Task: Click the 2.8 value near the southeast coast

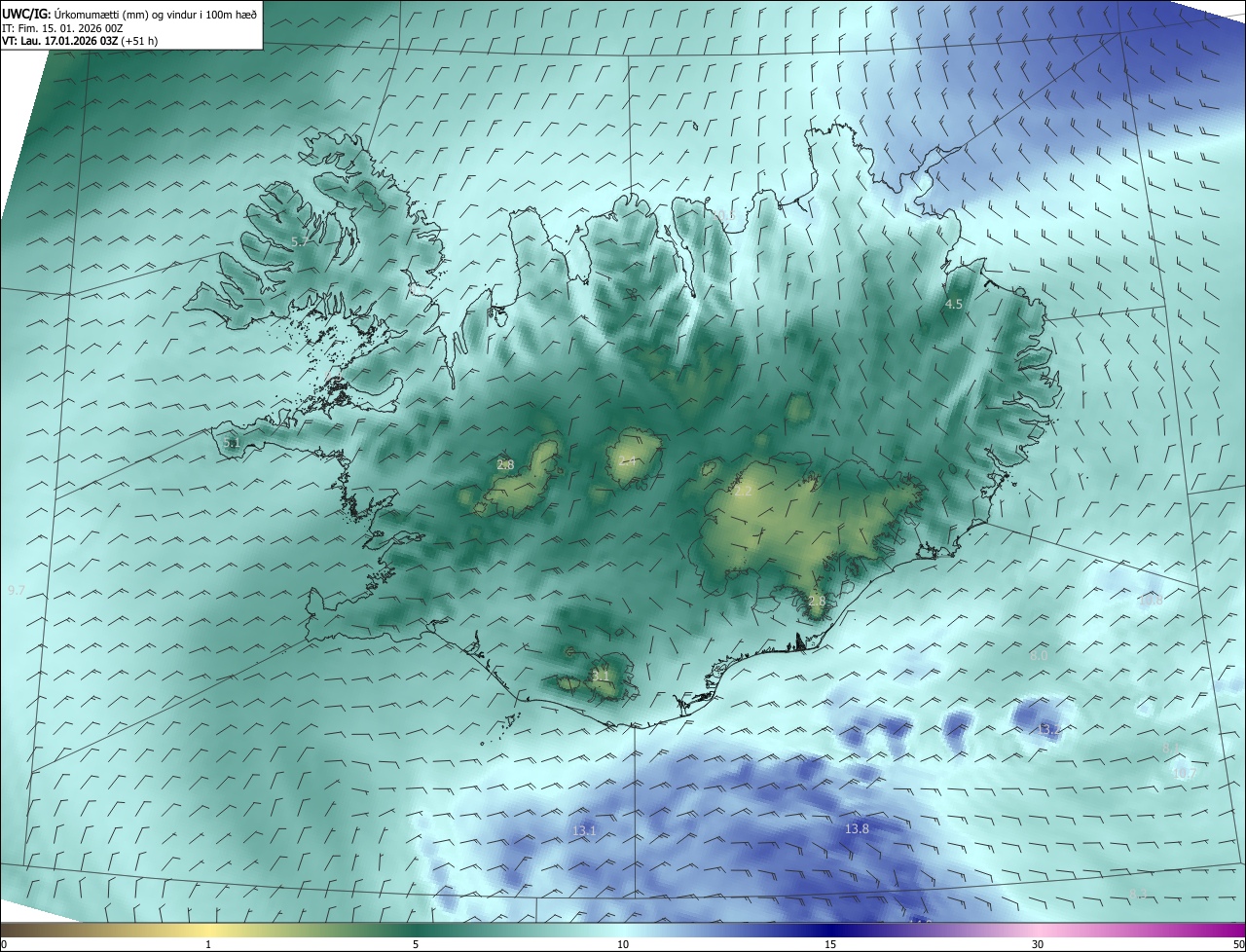Action: [x=816, y=602]
